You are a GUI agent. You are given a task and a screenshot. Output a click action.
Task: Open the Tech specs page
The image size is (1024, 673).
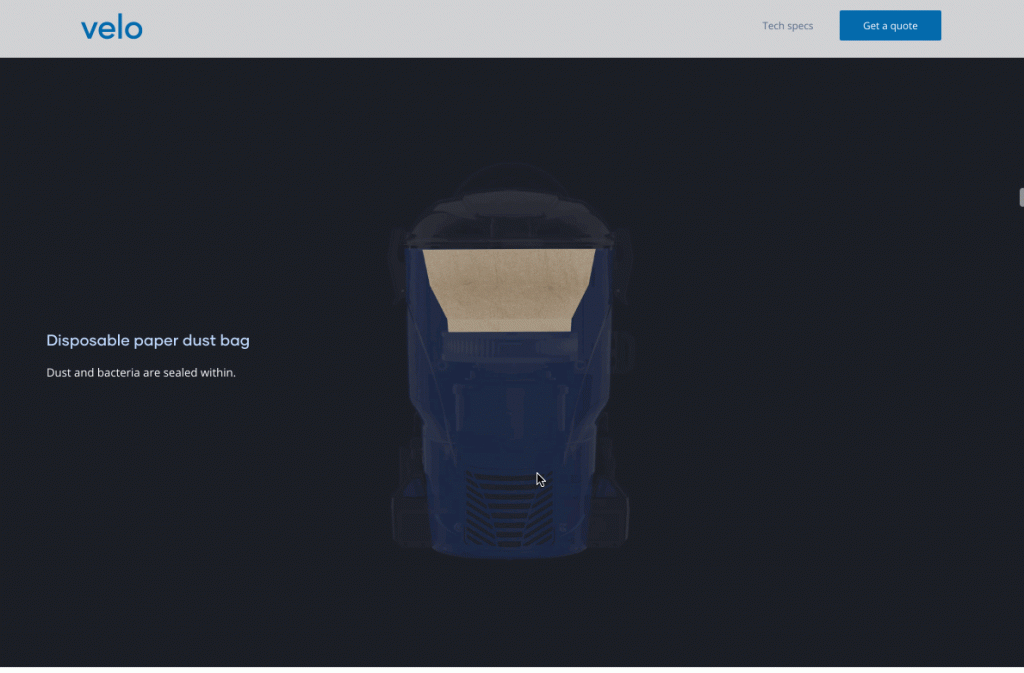(787, 26)
